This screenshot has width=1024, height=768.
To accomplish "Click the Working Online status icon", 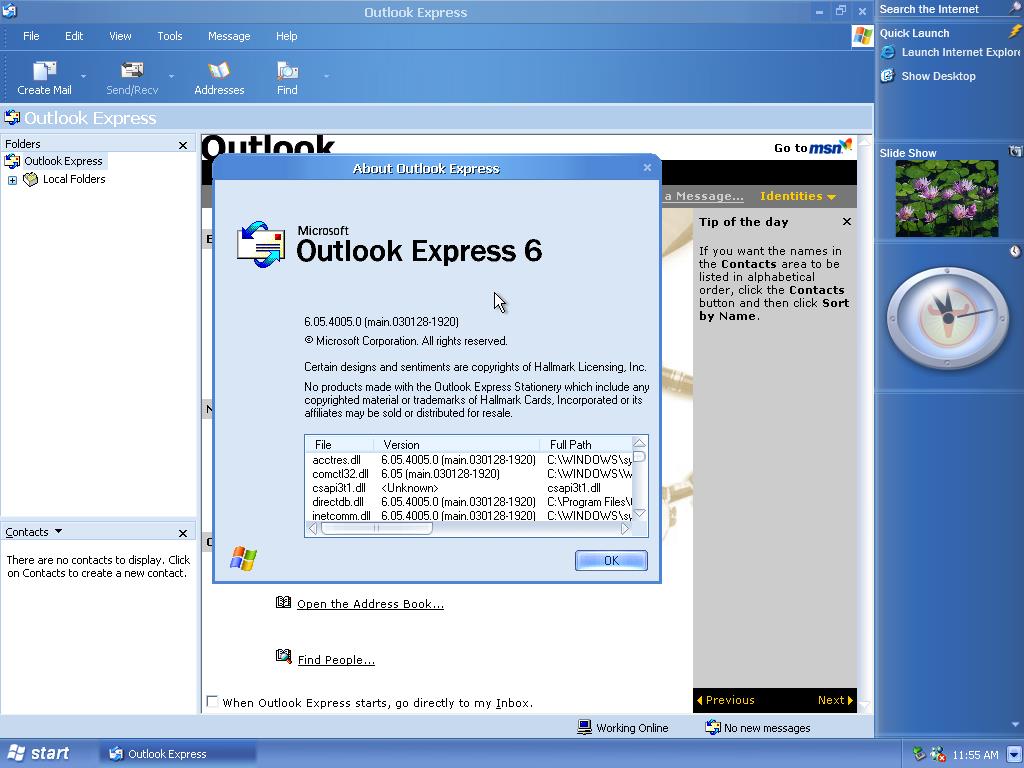I will [584, 727].
